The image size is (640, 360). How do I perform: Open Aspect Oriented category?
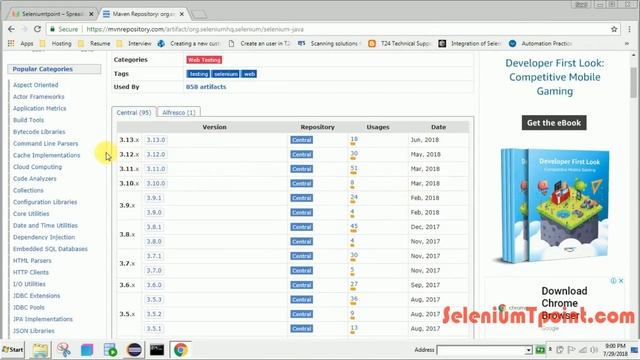[36, 85]
